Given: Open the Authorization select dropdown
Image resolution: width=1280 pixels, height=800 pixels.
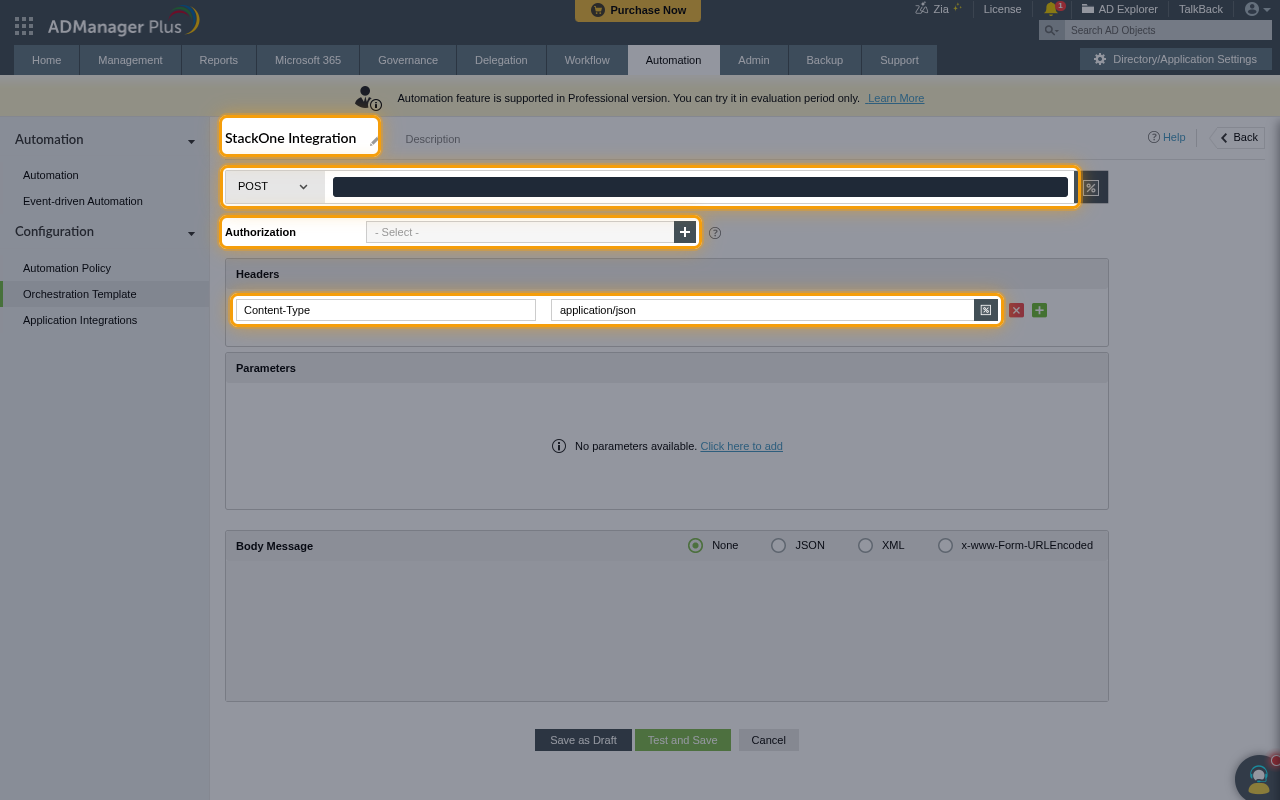Looking at the screenshot, I should 520,232.
